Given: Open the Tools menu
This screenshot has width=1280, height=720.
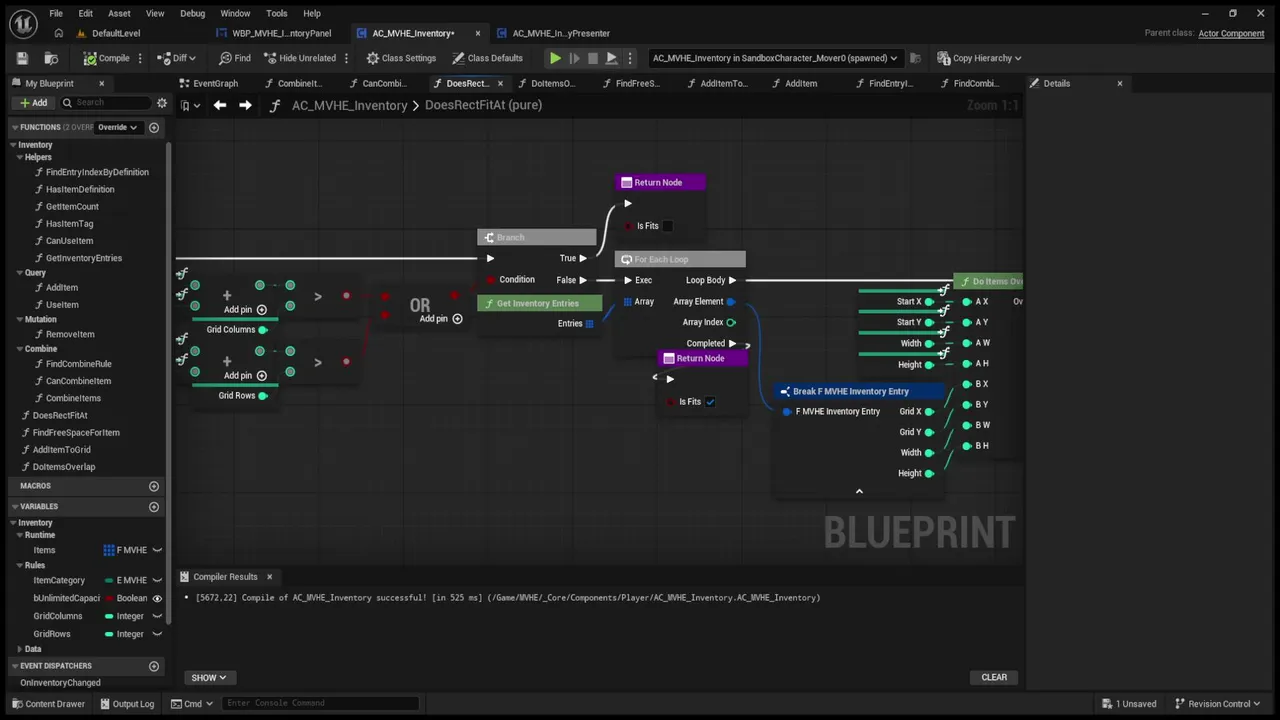Looking at the screenshot, I should tap(277, 13).
